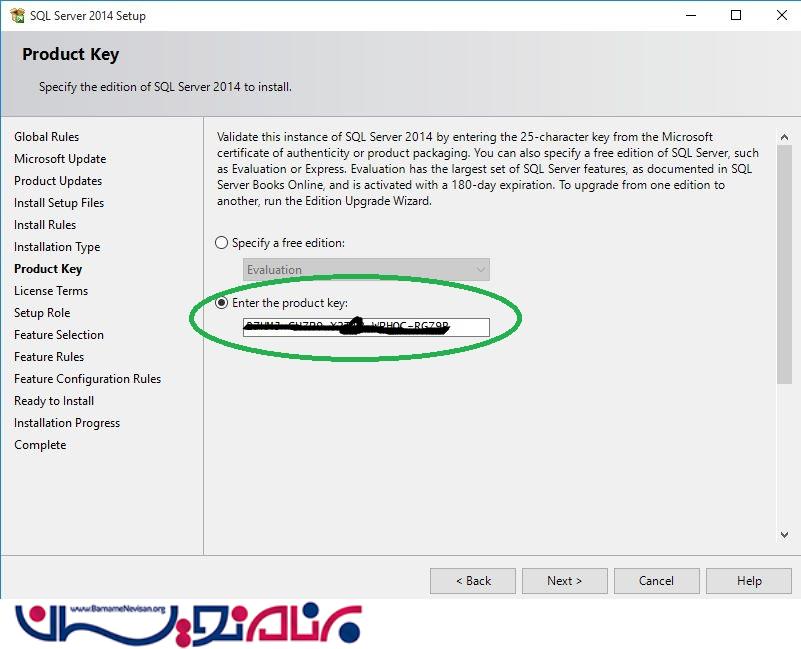The width and height of the screenshot is (801, 649).
Task: Select the 'Specify a free edition' radio button
Action: [x=221, y=243]
